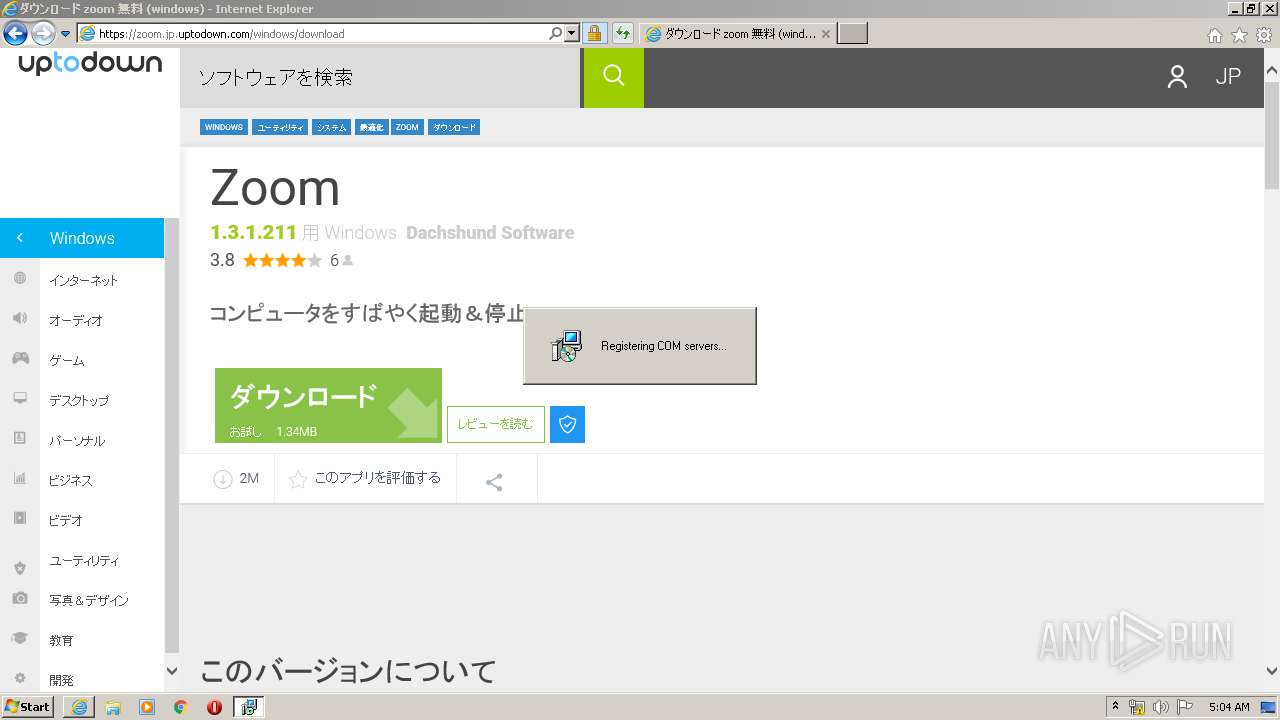Click the Internet Explorer back button
Screen dimensions: 1280x720
[x=15, y=33]
